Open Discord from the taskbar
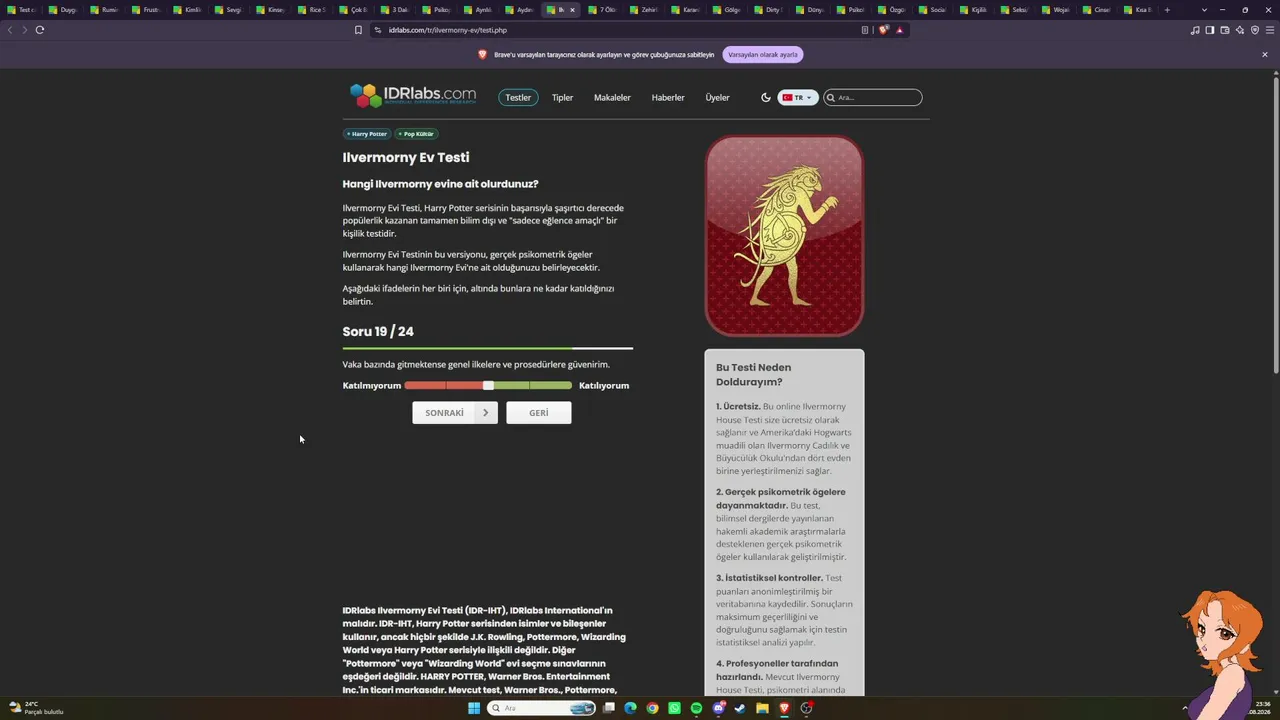 (x=718, y=708)
